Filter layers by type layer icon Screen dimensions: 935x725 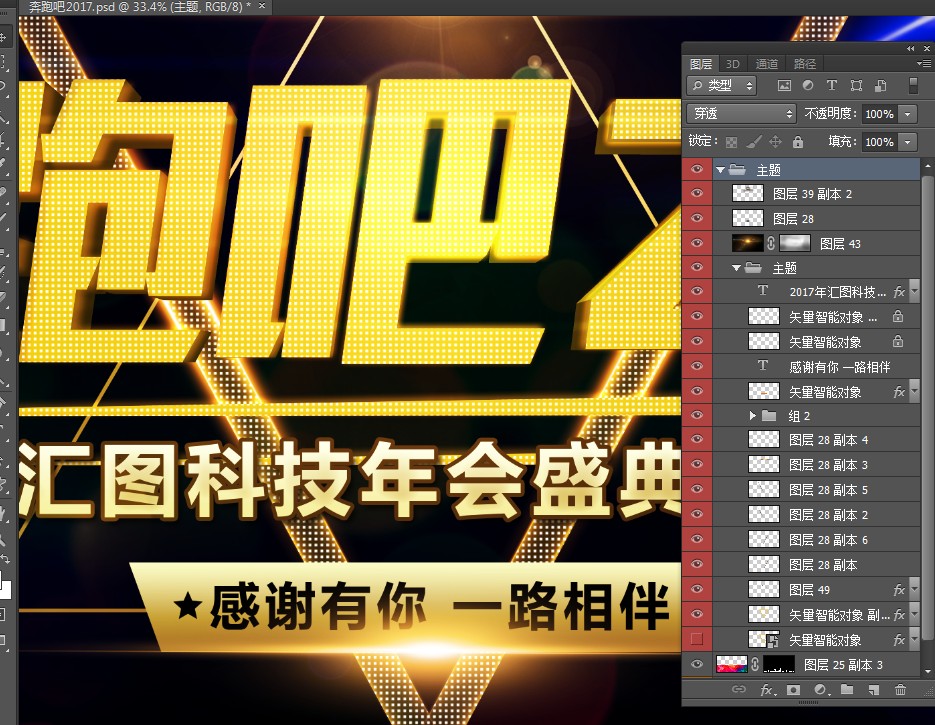click(x=832, y=86)
